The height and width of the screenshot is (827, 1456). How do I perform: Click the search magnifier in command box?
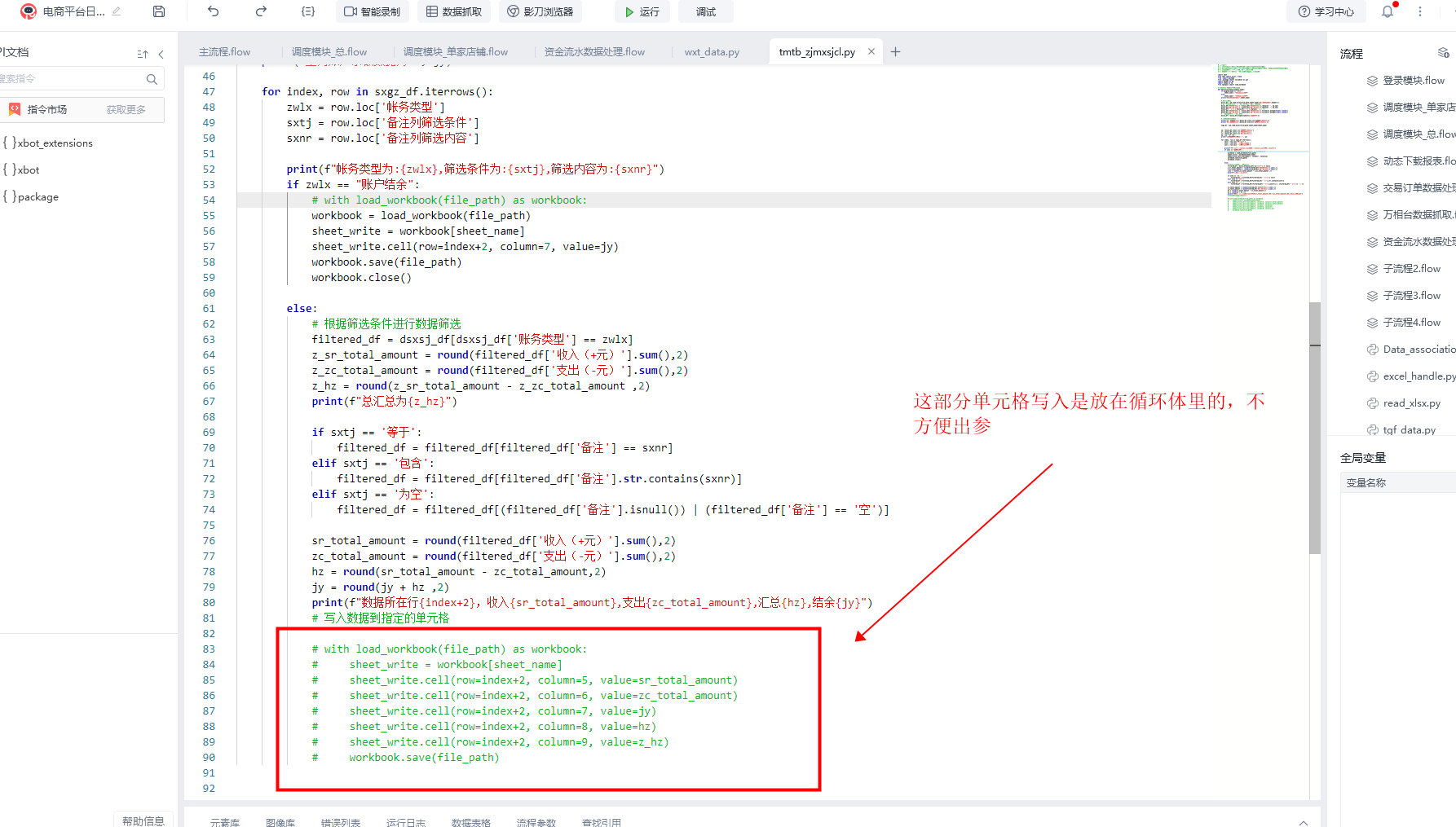[152, 79]
